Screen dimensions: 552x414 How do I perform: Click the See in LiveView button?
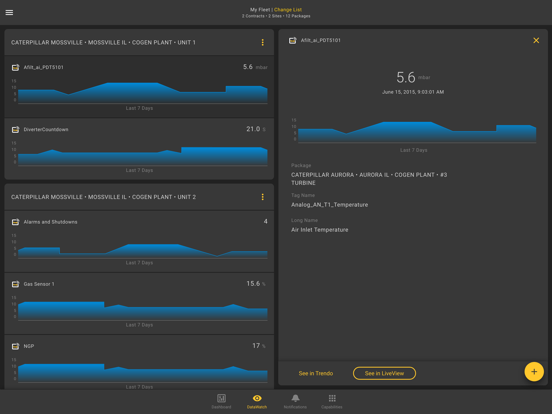click(384, 374)
